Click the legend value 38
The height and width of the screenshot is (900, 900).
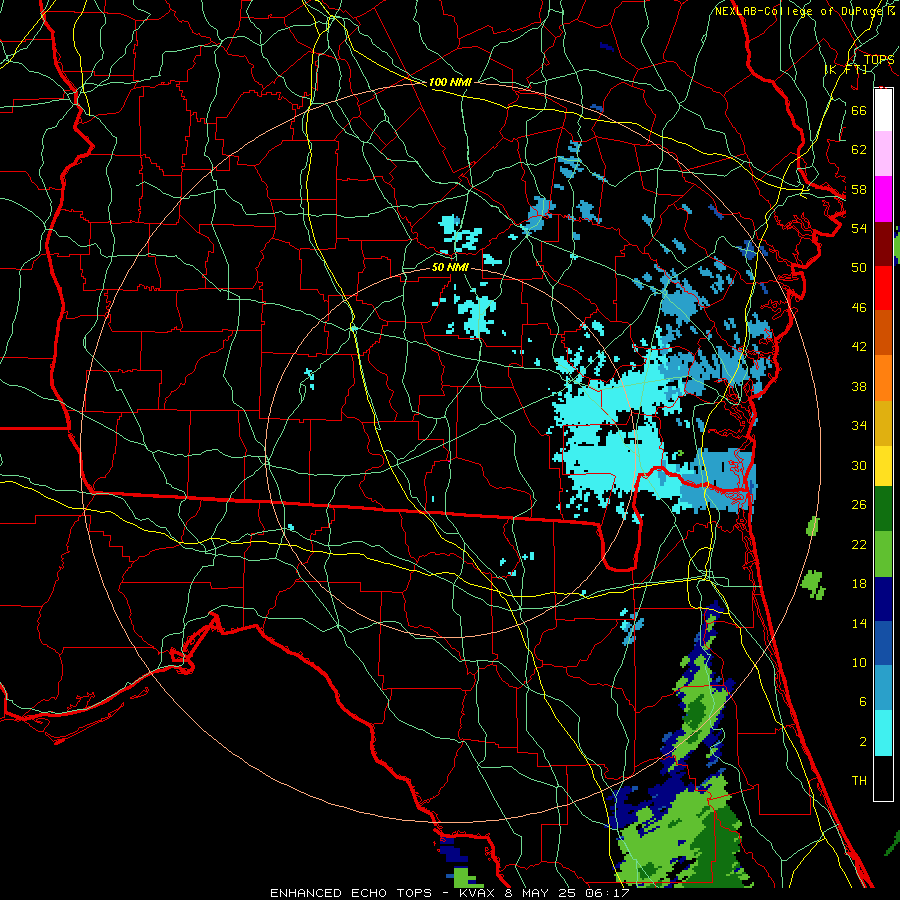859,386
